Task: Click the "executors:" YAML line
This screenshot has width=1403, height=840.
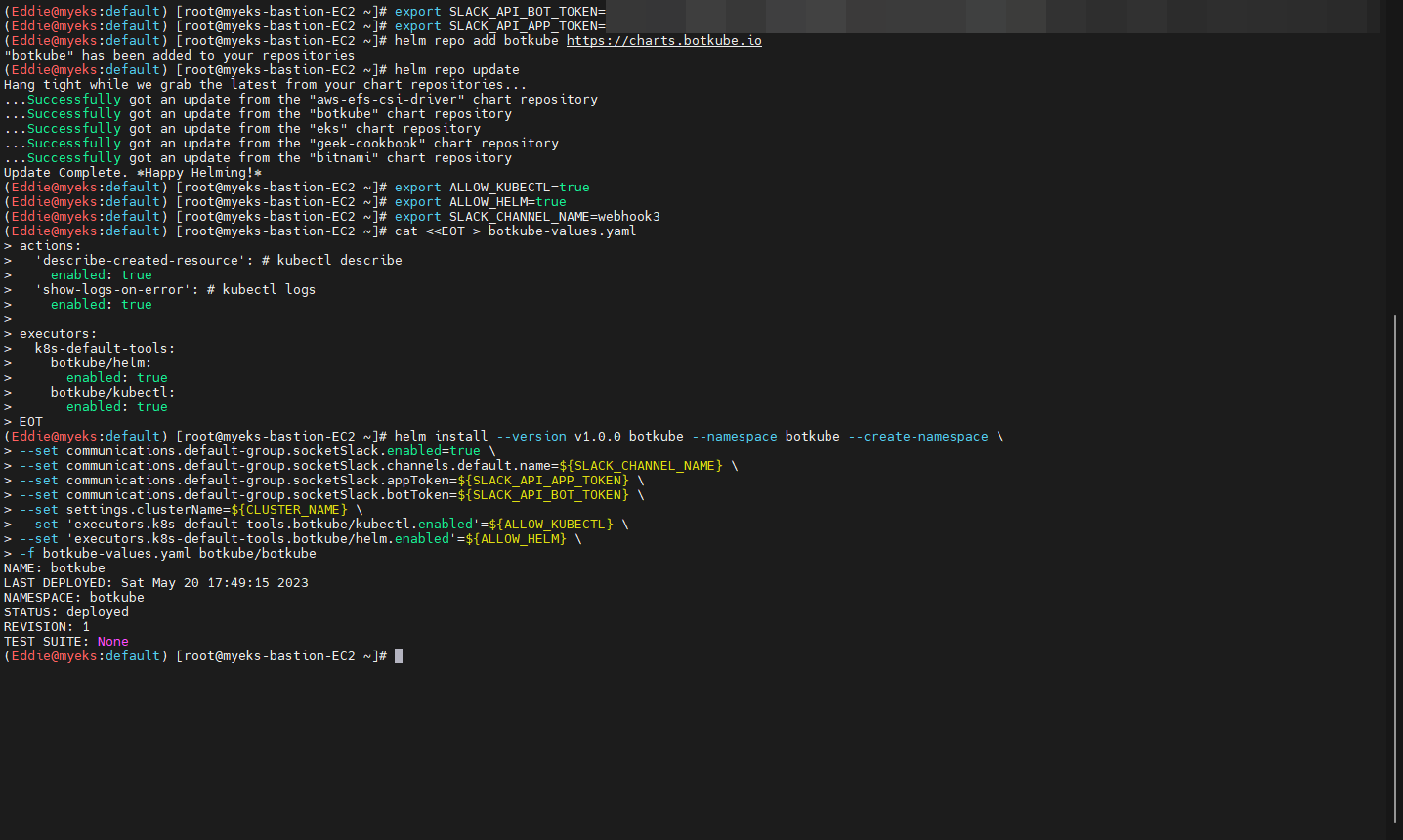Action: coord(59,334)
